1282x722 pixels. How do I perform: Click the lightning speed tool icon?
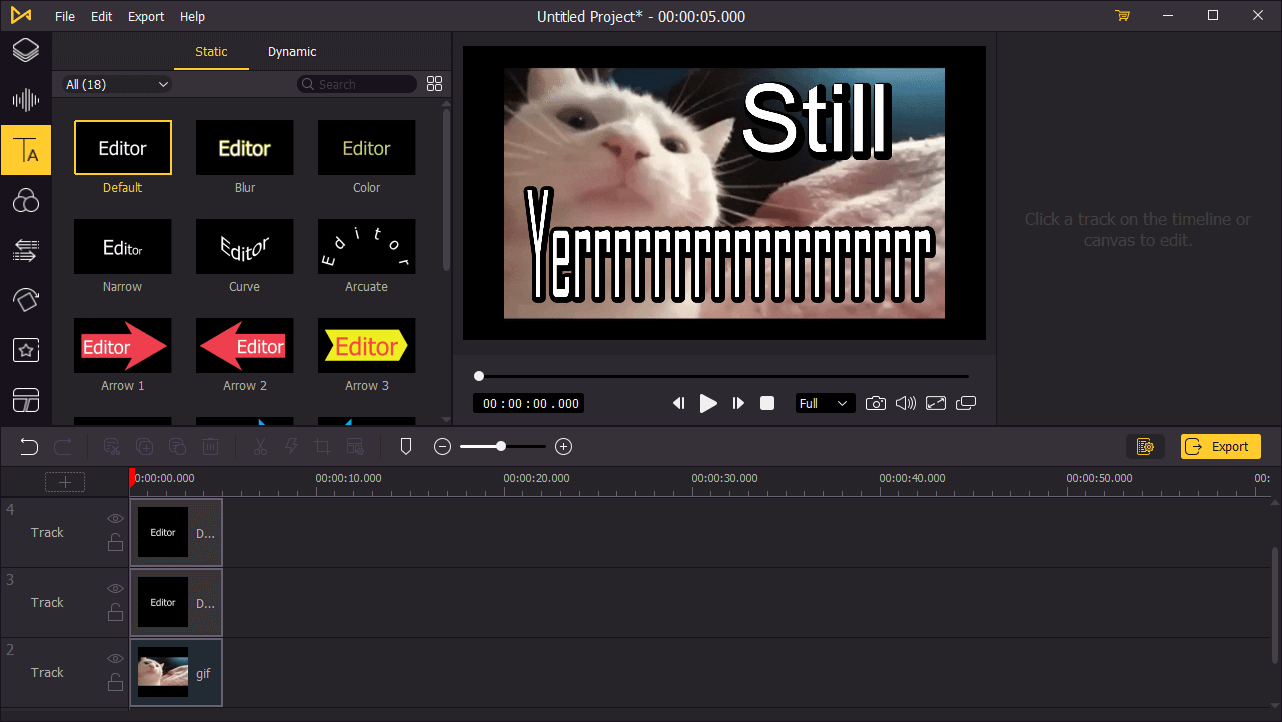[x=292, y=447]
